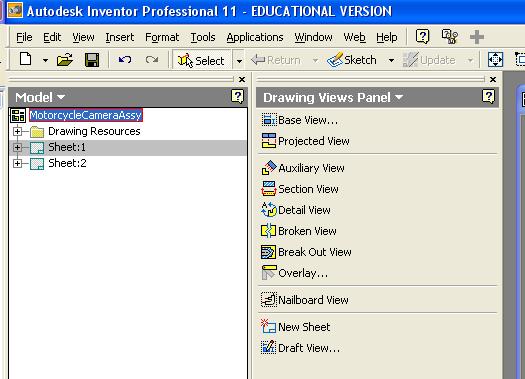Click the Undo arrow icon

(x=125, y=60)
